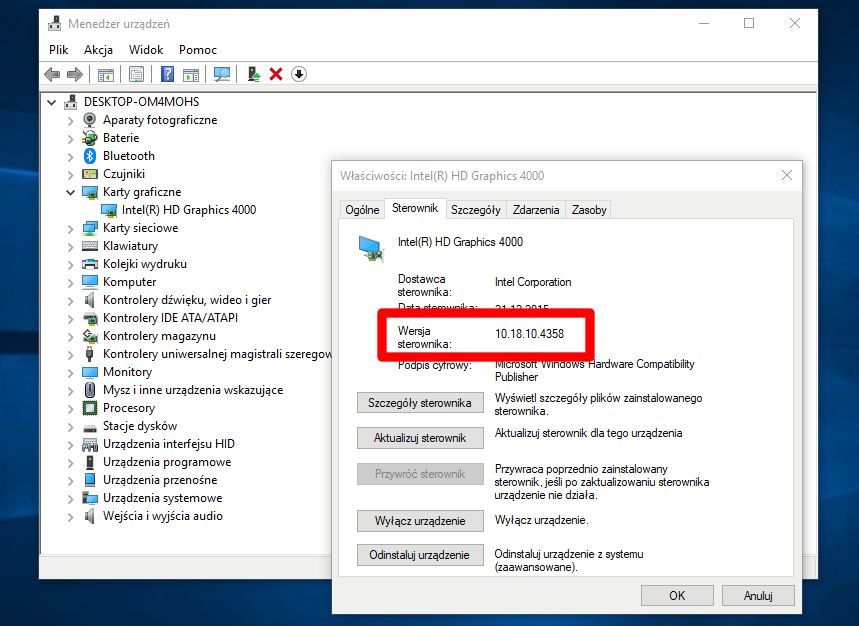
Task: Click the Intel HD Graphics 4000 device icon in tree
Action: point(109,210)
